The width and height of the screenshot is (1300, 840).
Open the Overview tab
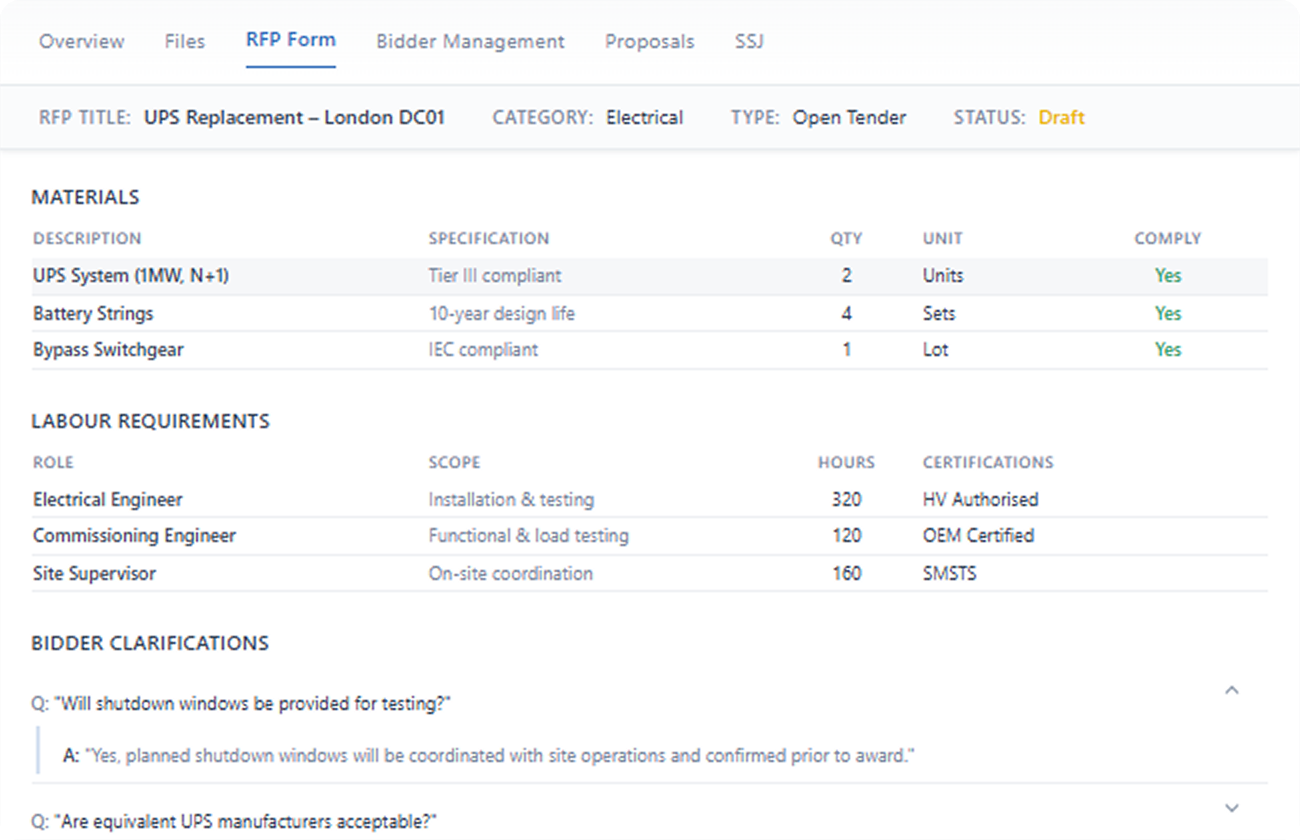pos(82,42)
